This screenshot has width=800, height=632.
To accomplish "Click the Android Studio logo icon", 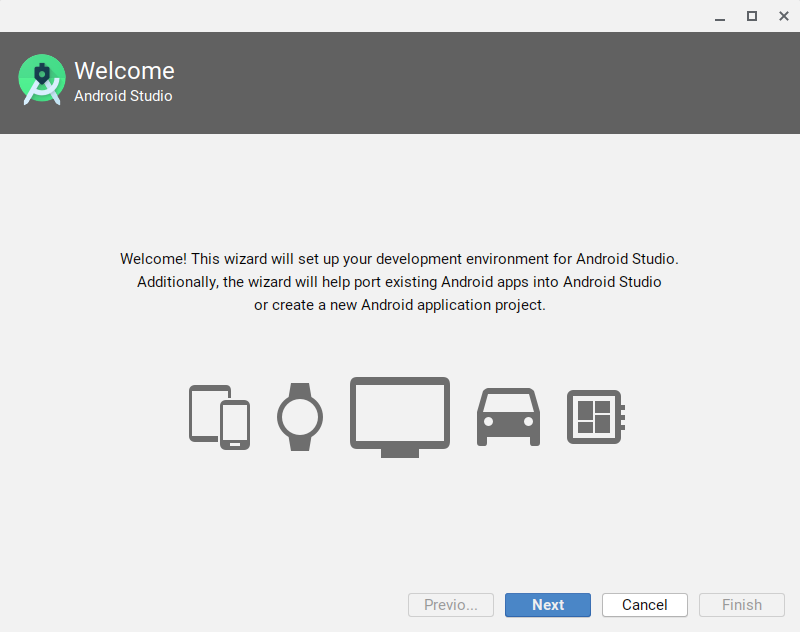I will click(x=42, y=80).
